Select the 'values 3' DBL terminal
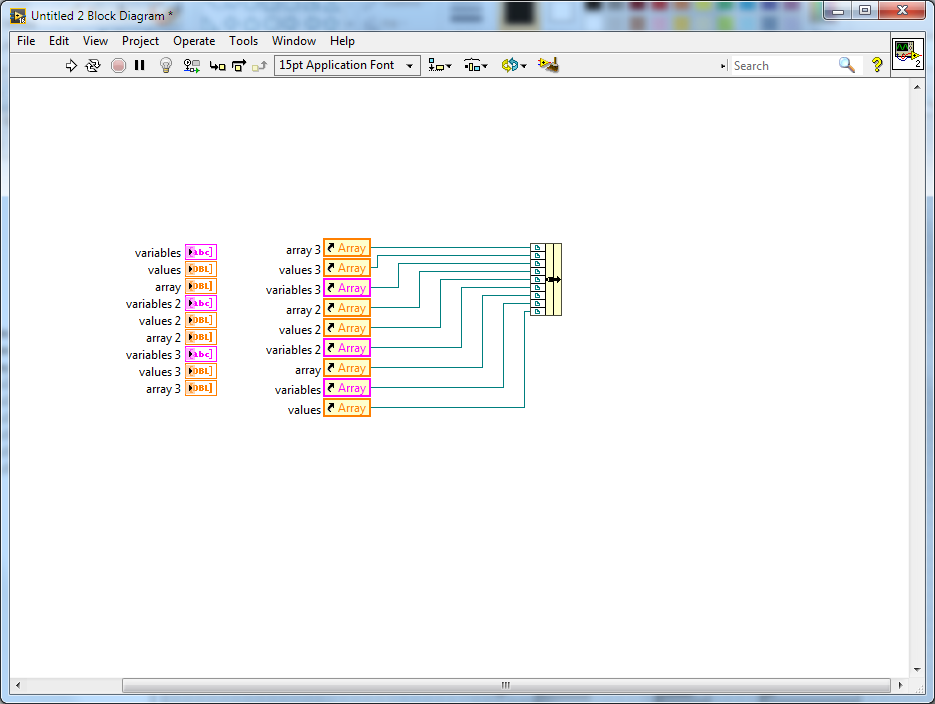Image resolution: width=935 pixels, height=704 pixels. (200, 371)
